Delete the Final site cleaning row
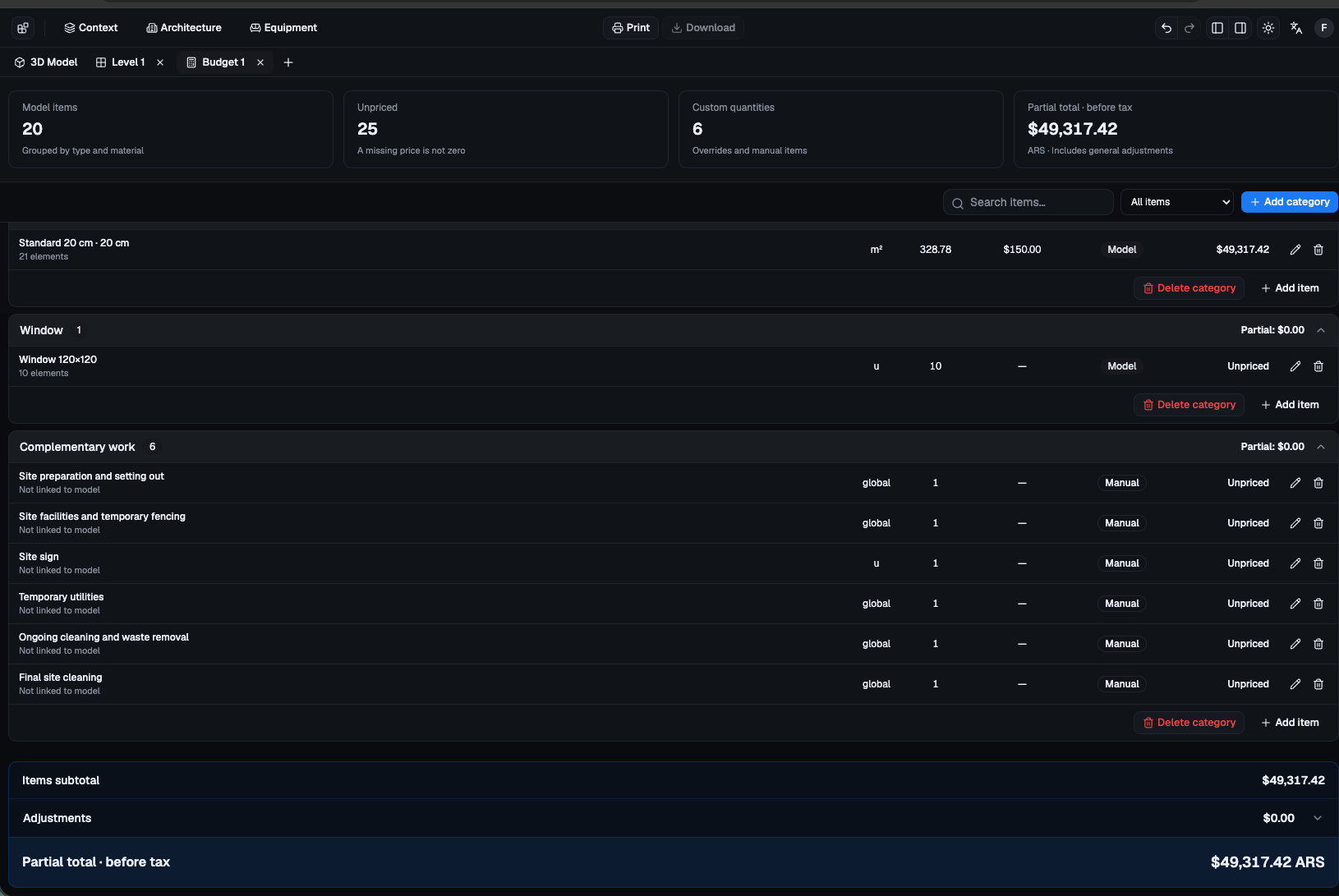Screen dimensions: 1339x896 point(1318,684)
